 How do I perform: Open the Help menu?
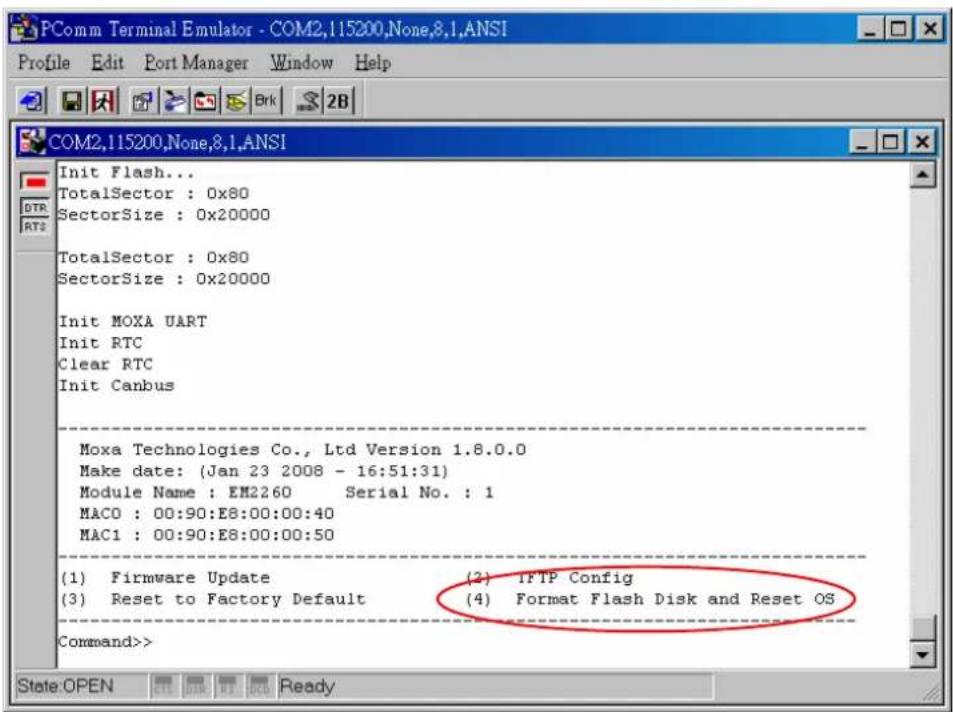[x=373, y=63]
